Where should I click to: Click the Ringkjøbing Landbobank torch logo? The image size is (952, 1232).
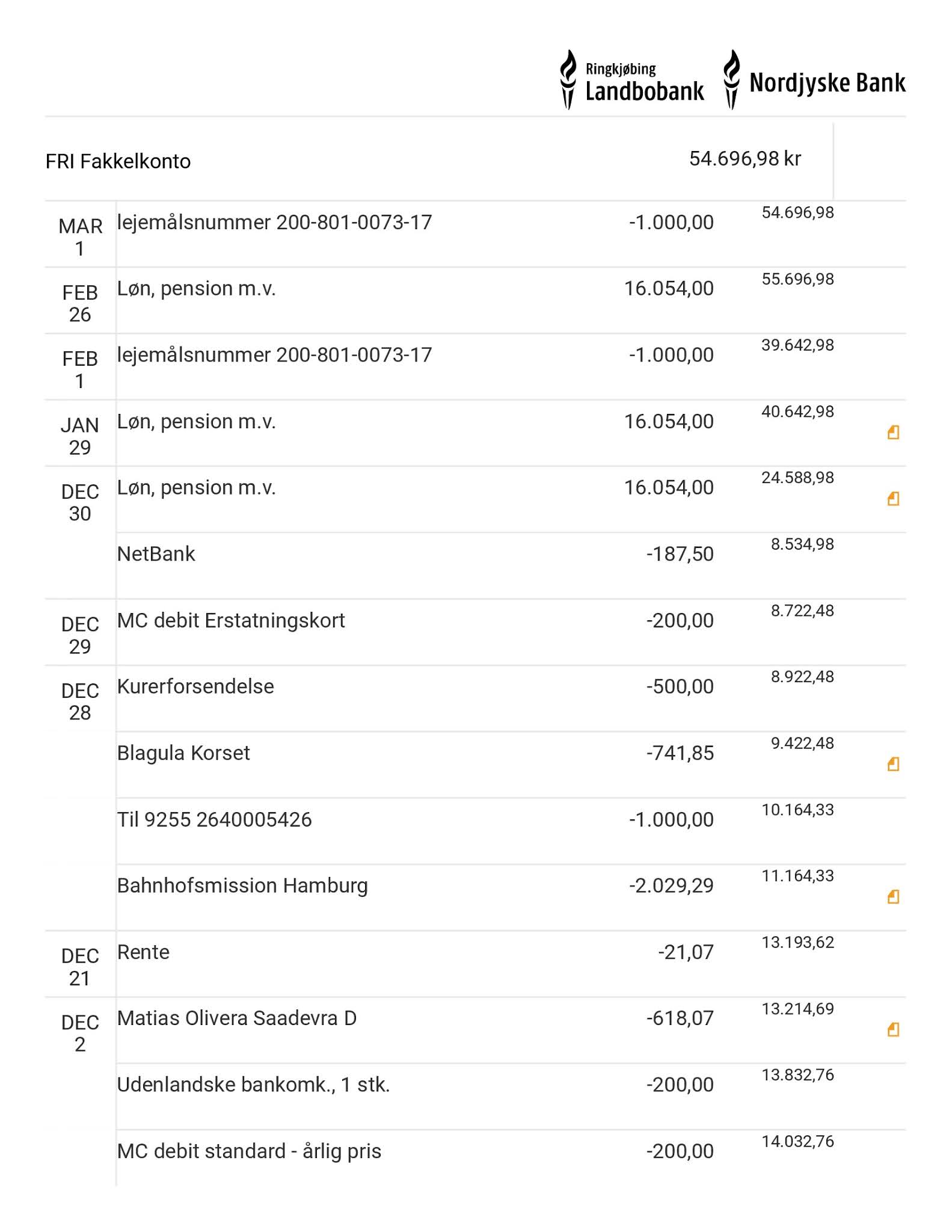[568, 79]
